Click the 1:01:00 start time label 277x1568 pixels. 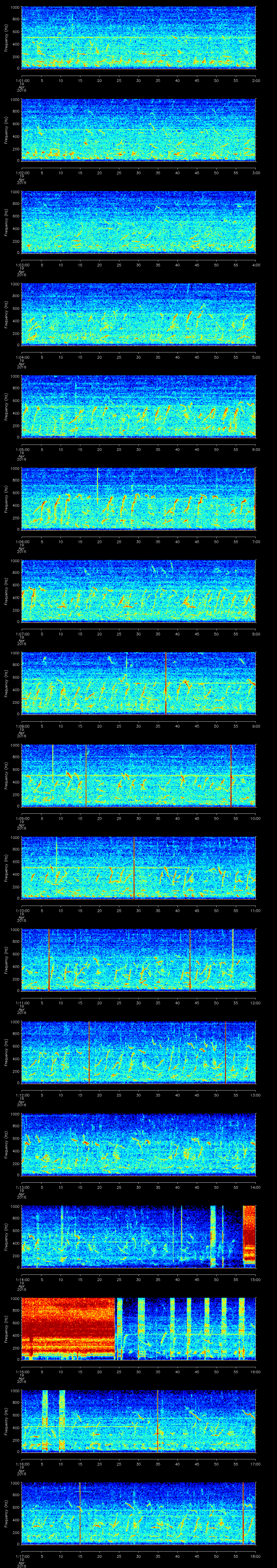[x=22, y=80]
